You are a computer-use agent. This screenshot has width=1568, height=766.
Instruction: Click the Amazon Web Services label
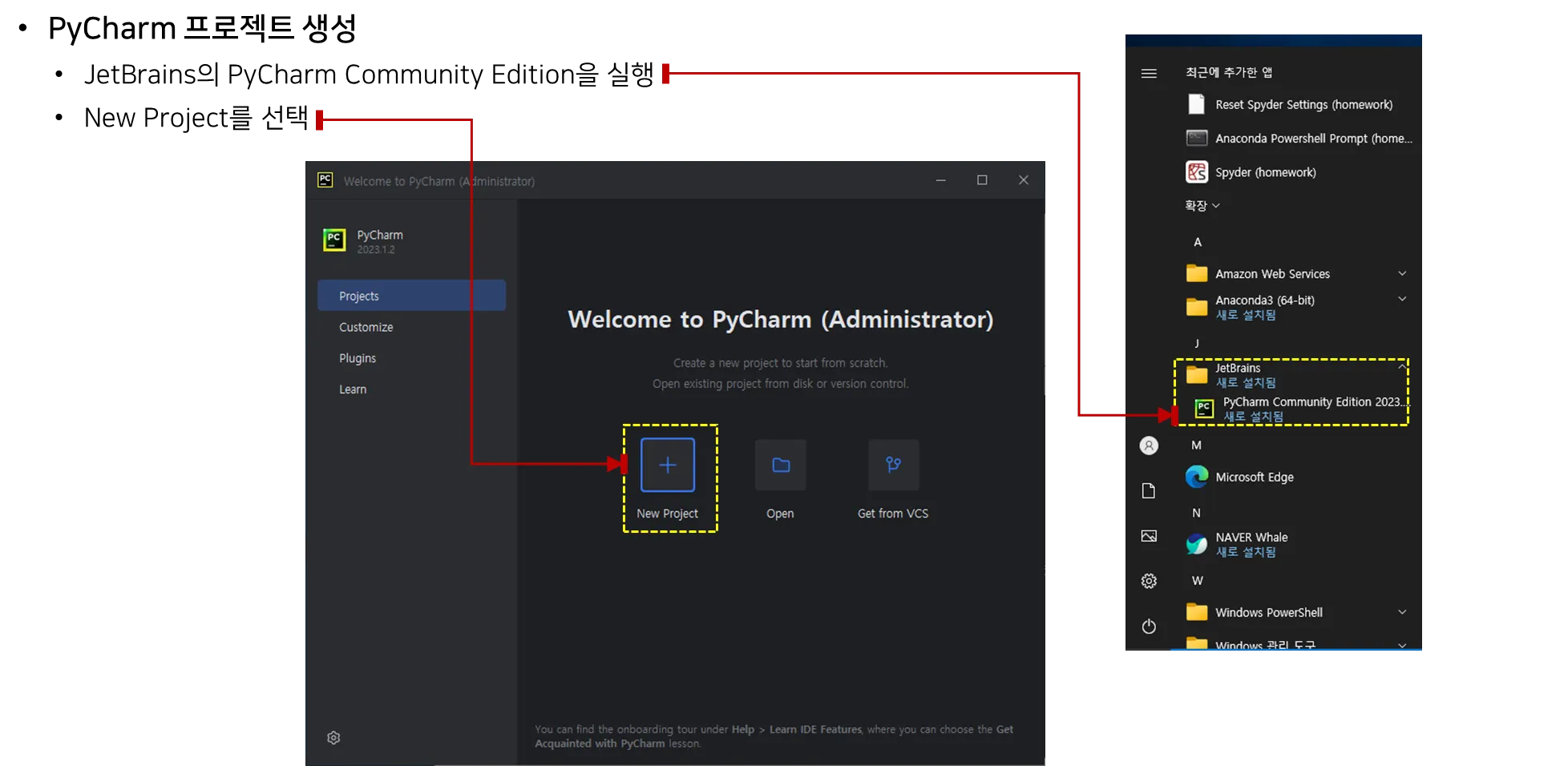[x=1272, y=274]
